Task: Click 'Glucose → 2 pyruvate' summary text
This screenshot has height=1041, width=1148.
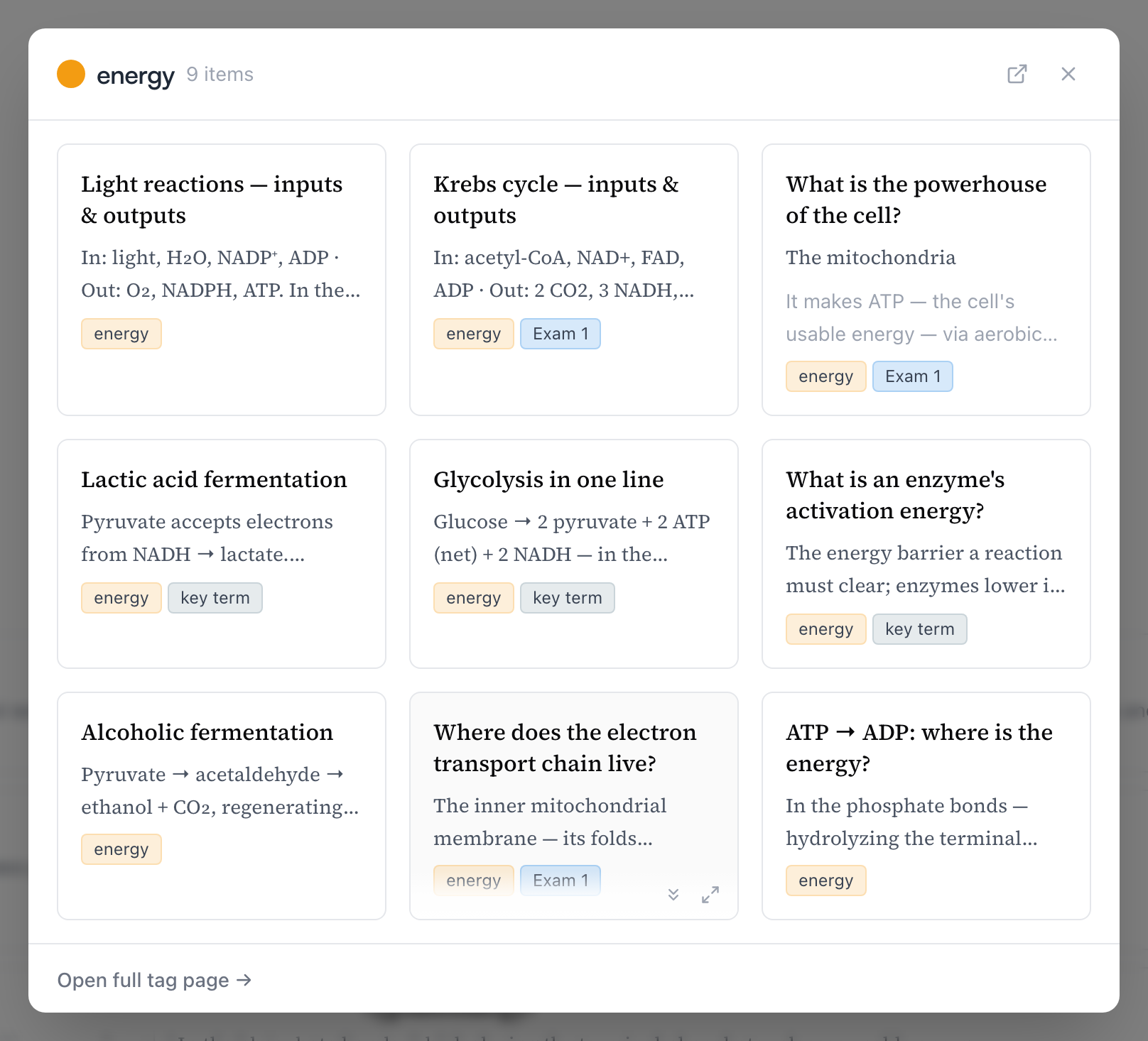Action: (572, 538)
